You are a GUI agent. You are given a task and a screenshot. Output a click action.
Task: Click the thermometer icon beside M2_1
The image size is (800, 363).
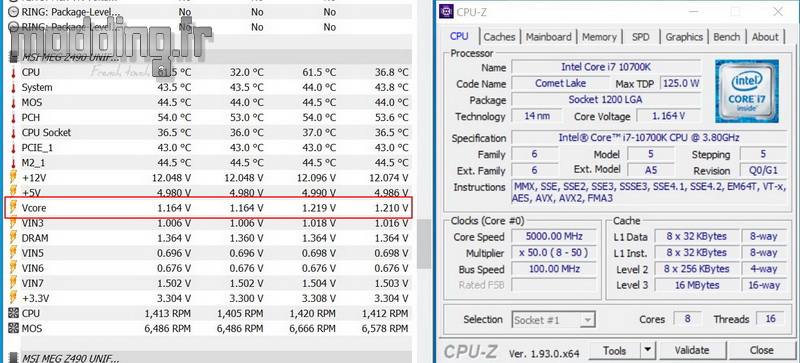pos(13,163)
